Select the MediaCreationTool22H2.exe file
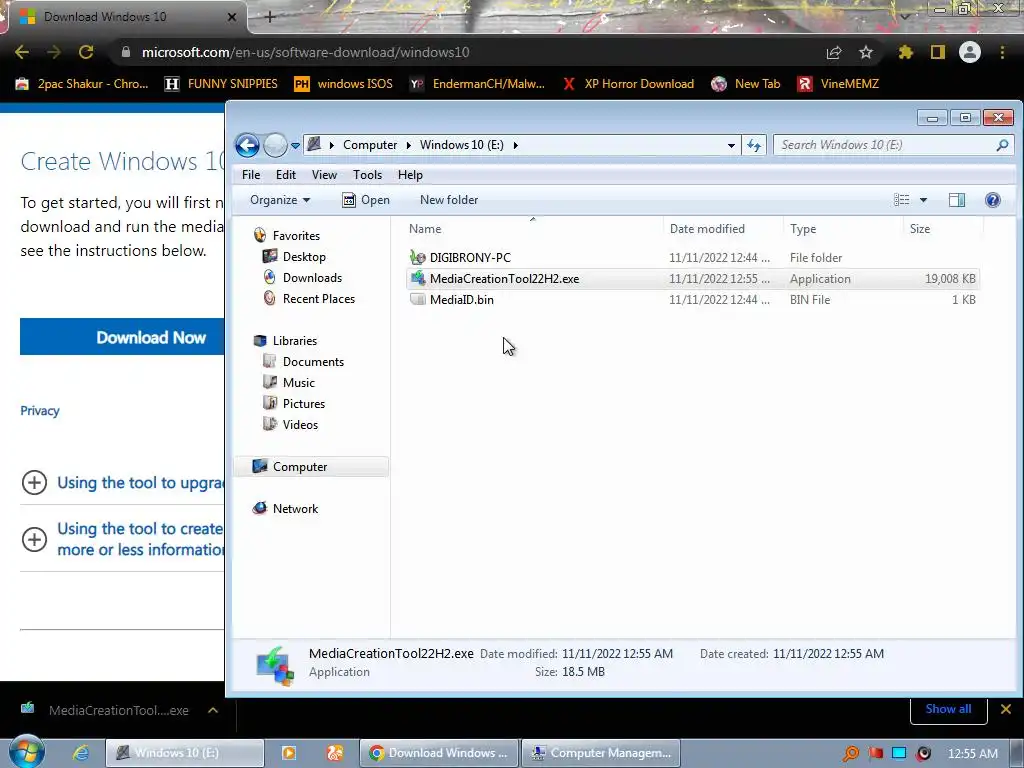 coord(692,279)
